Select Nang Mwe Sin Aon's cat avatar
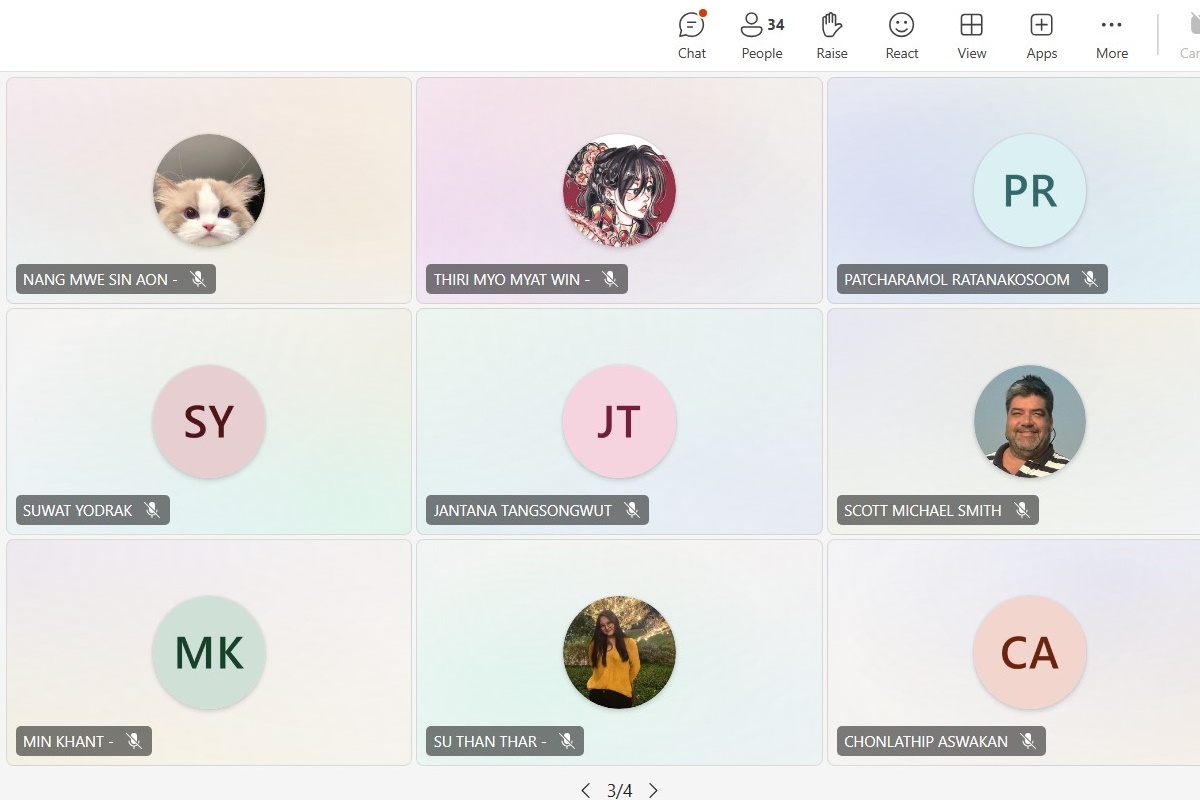 pos(209,190)
